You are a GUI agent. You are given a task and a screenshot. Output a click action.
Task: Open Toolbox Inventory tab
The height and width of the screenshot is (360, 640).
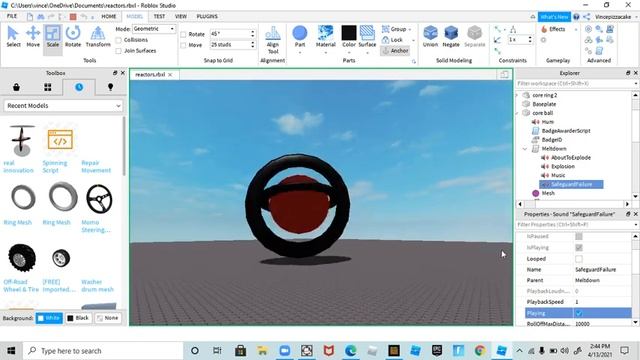pyautogui.click(x=48, y=87)
